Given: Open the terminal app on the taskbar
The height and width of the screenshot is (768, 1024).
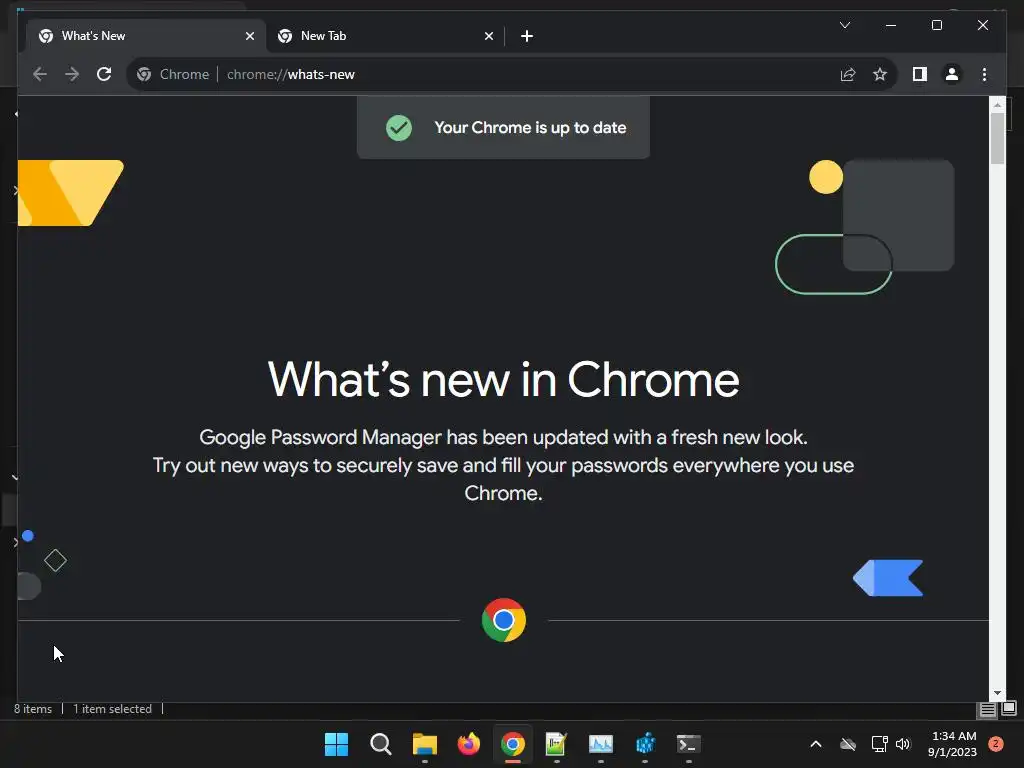Looking at the screenshot, I should [x=688, y=744].
